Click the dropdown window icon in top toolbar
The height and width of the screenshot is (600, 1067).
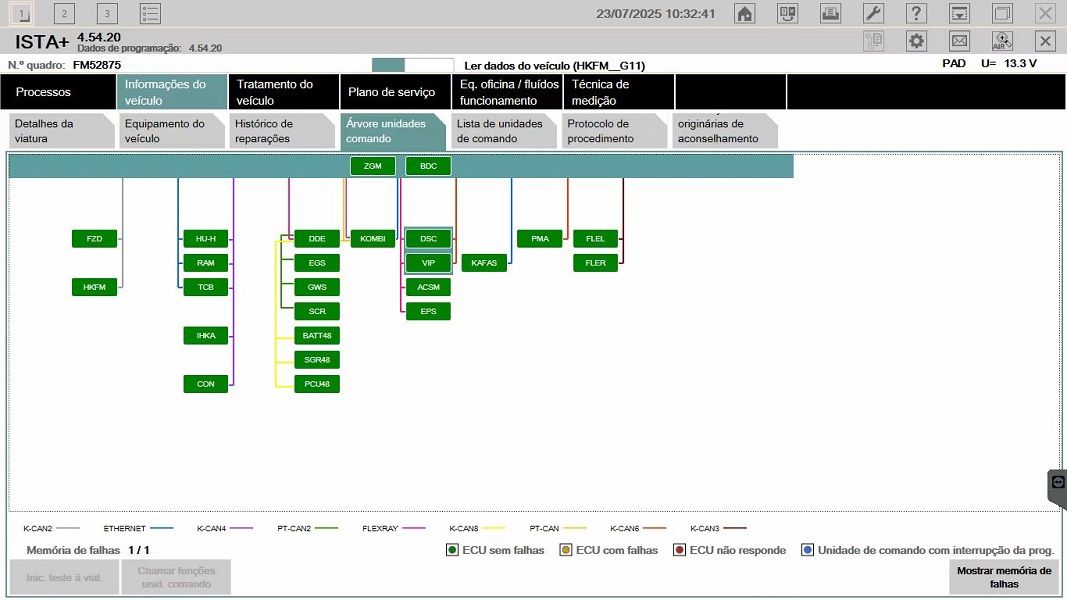pos(959,14)
